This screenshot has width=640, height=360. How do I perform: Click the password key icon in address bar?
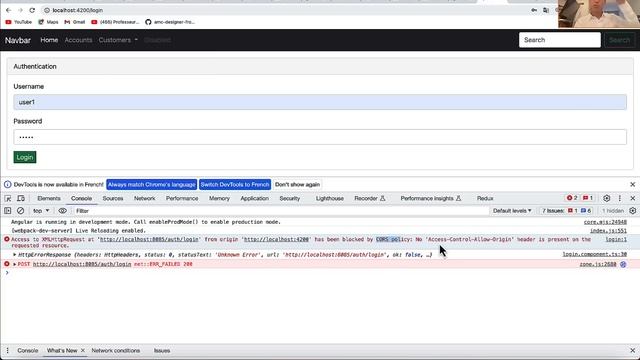[x=534, y=10]
